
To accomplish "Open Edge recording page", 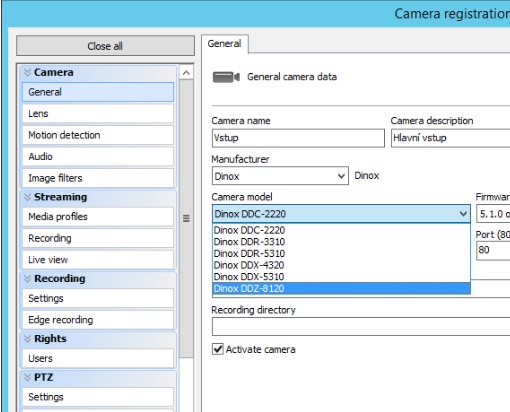I will coord(98,320).
